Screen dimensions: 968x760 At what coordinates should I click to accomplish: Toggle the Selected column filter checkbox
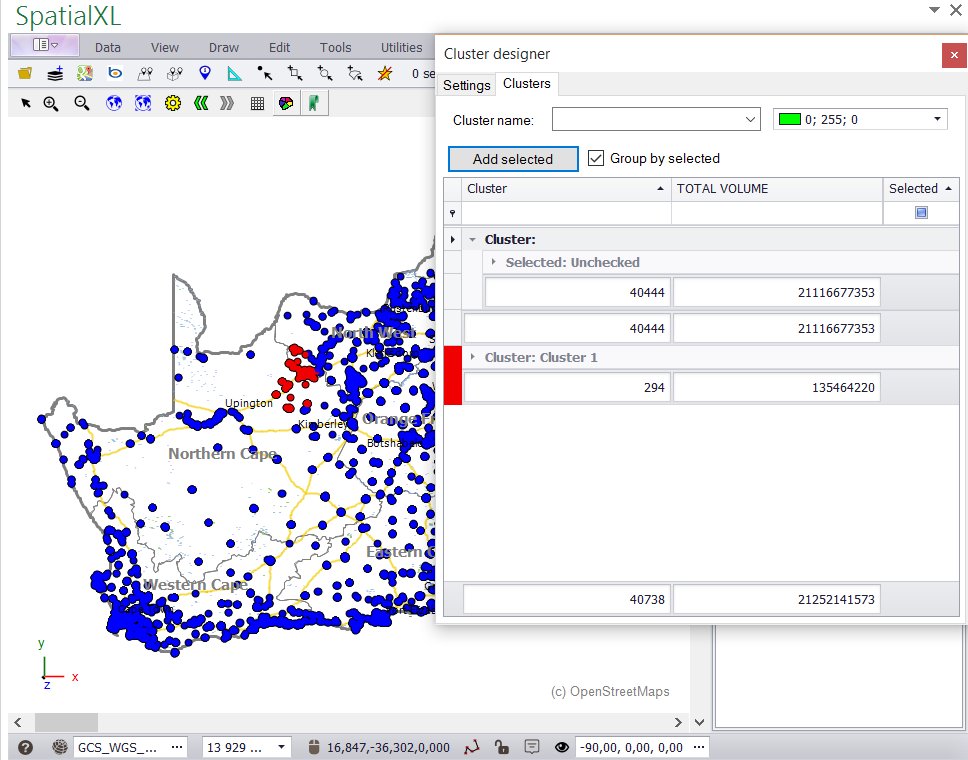pos(921,213)
